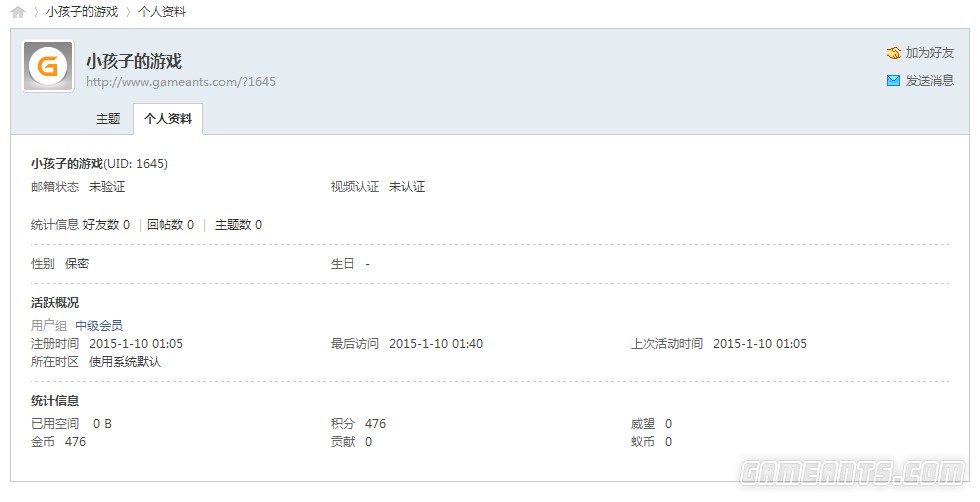This screenshot has height=502, width=980.
Task: Click the user avatar G logo
Action: coord(48,66)
